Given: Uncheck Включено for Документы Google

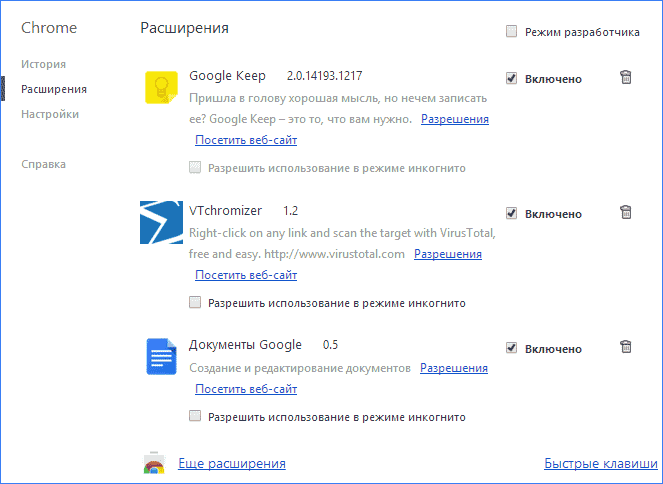Looking at the screenshot, I should point(512,348).
